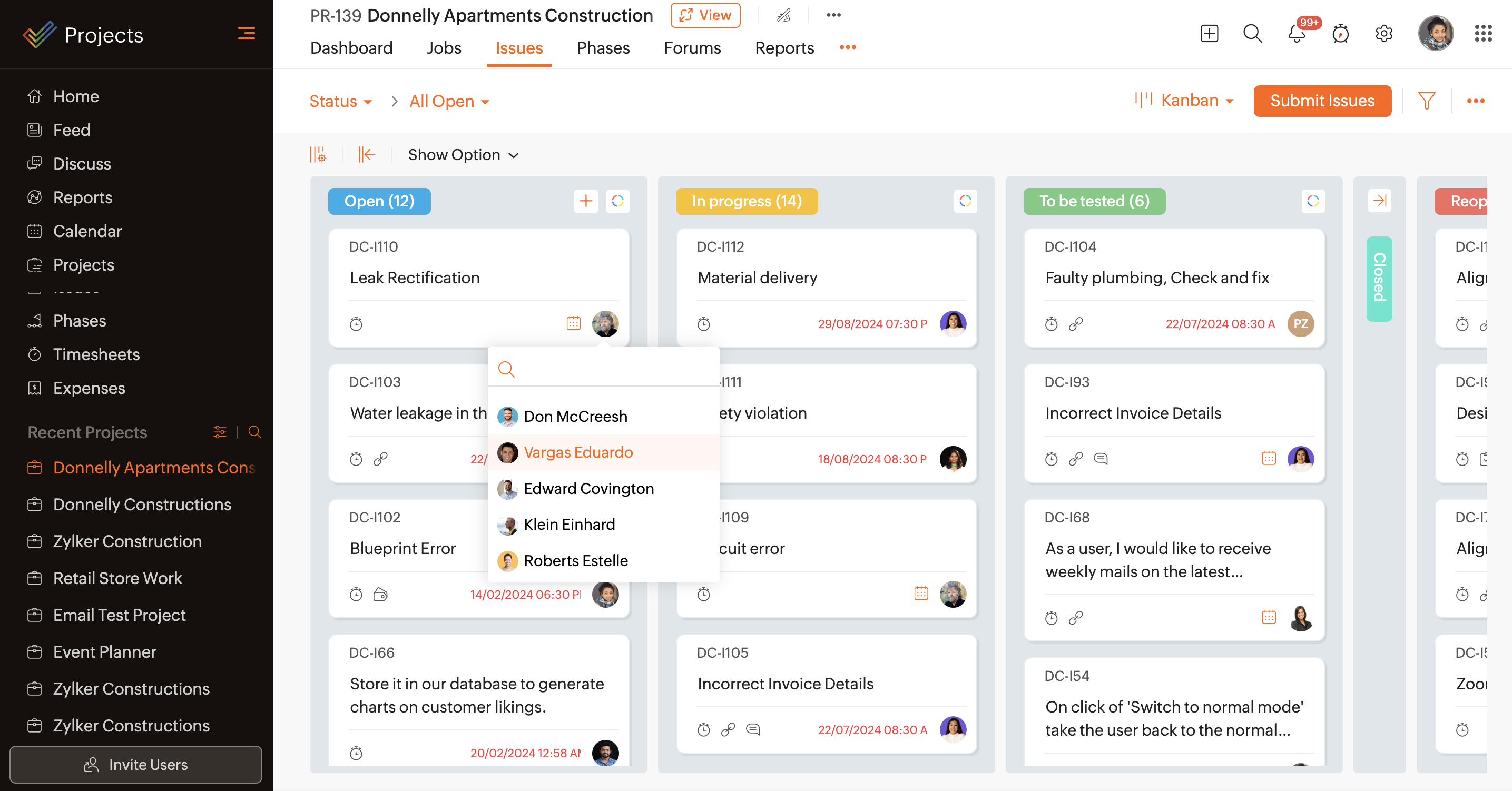Click the Submit Issues button
Image resolution: width=1512 pixels, height=791 pixels.
pyautogui.click(x=1322, y=101)
